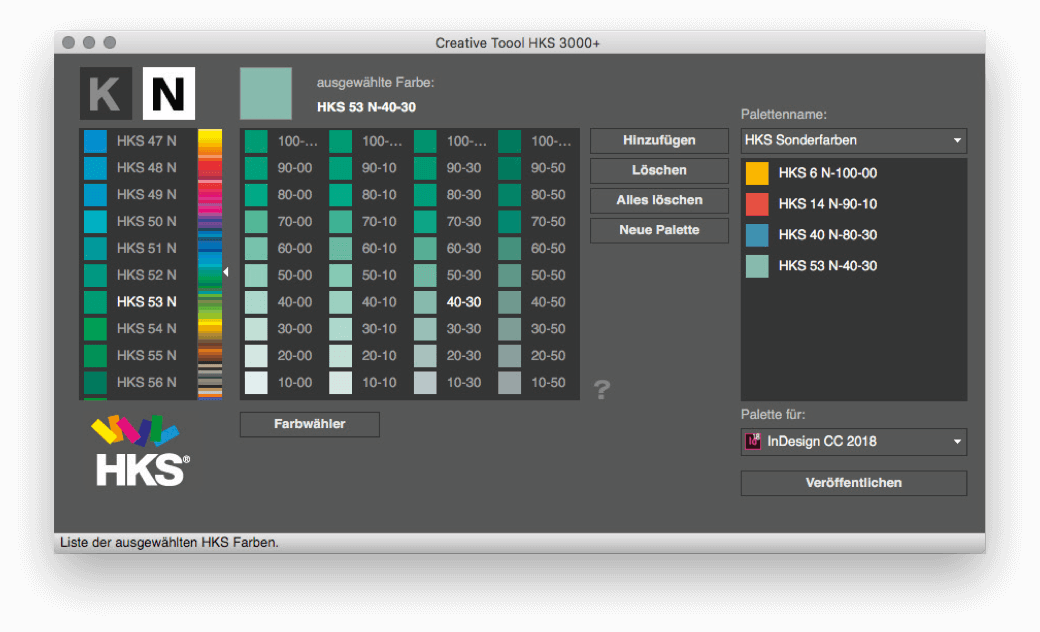Image resolution: width=1040 pixels, height=632 pixels.
Task: Click the rainbow color spectrum strip
Action: (x=210, y=264)
